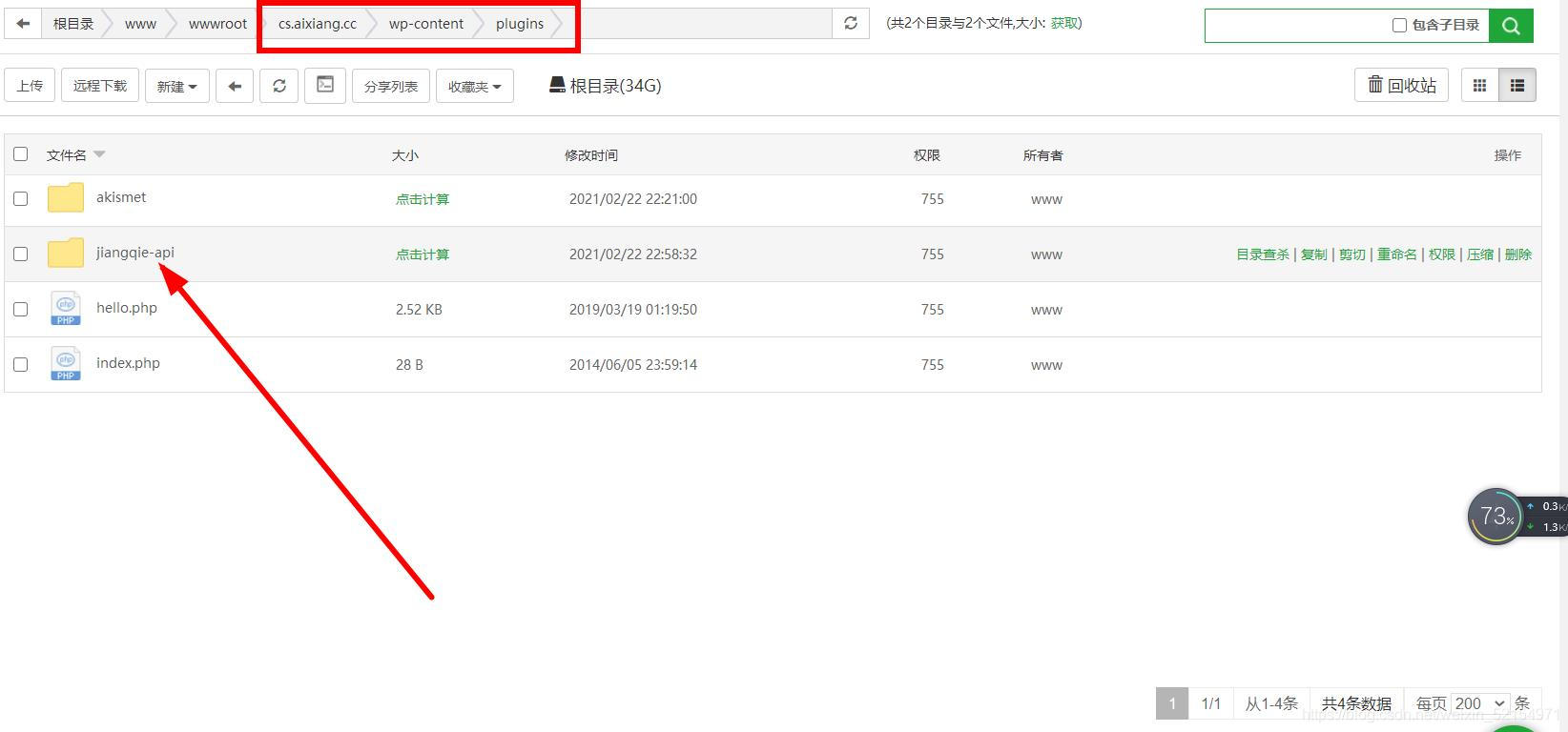Open the 回收站 recycle bin
Image resolution: width=1568 pixels, height=732 pixels.
click(x=1402, y=86)
